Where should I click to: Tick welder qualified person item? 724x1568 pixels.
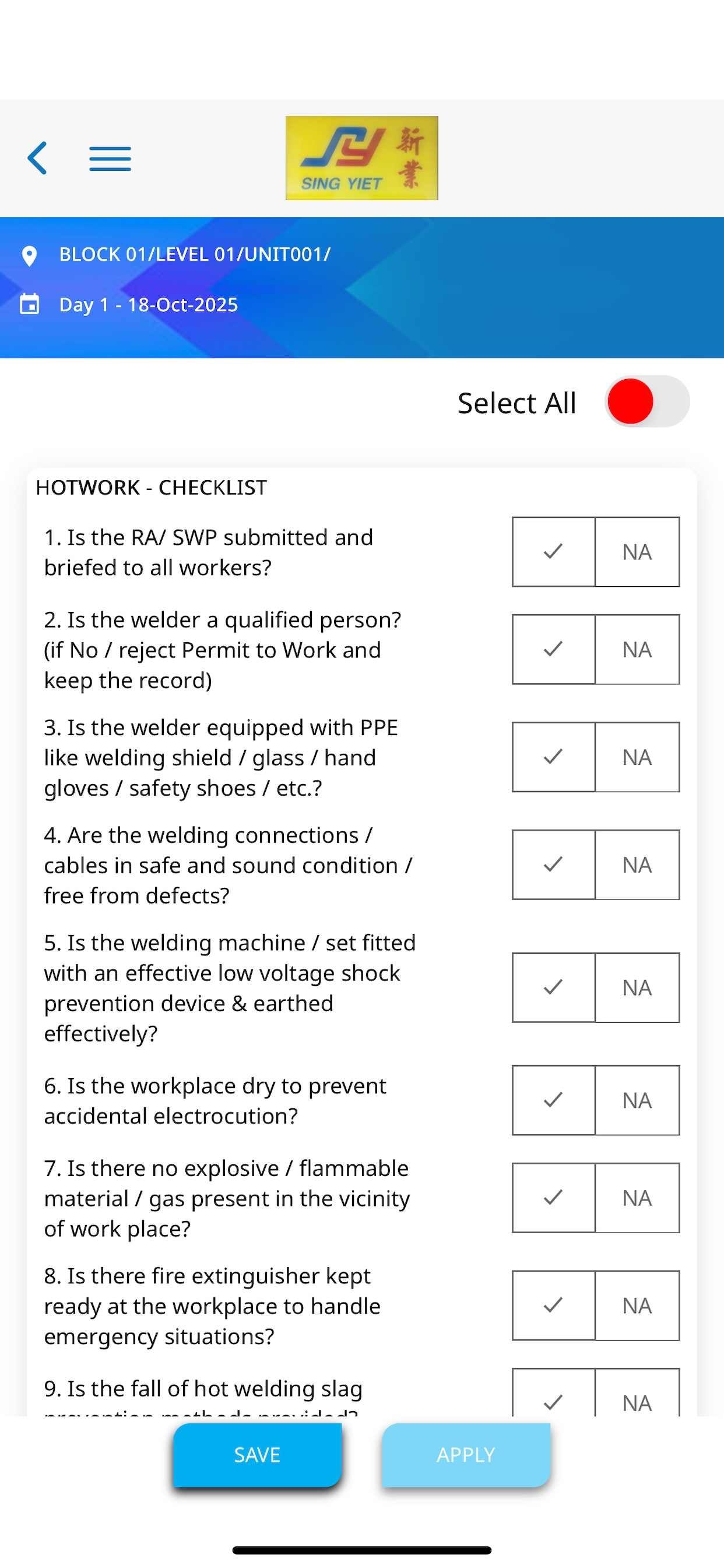point(553,649)
